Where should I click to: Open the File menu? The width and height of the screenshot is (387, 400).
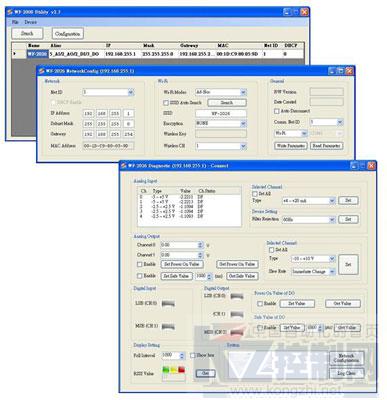[x=15, y=22]
